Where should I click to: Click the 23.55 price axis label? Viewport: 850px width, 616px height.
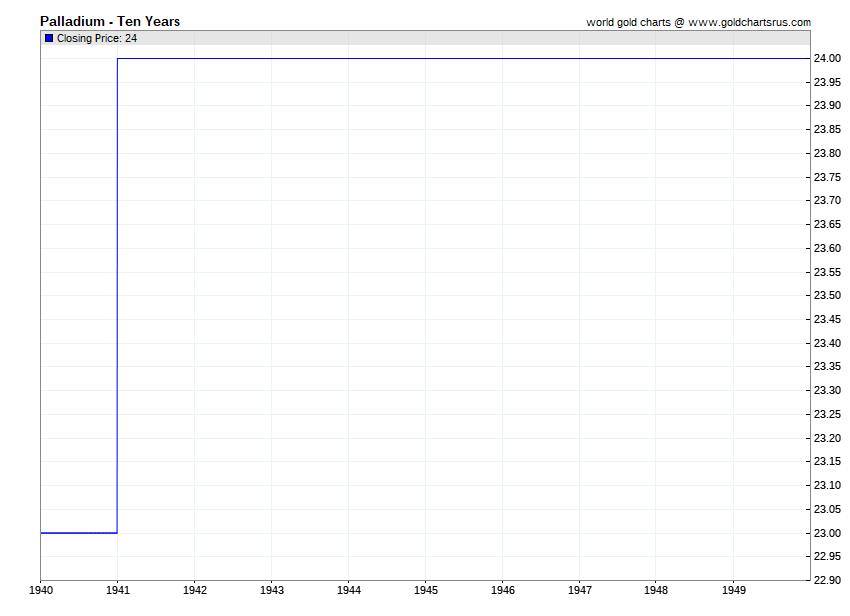pos(828,272)
